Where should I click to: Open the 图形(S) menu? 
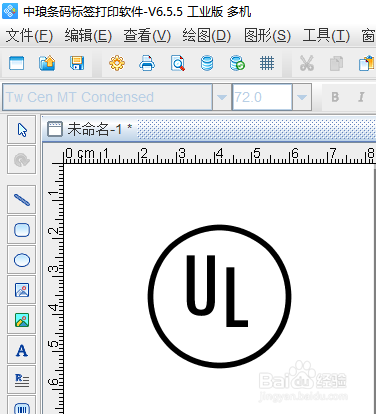267,36
